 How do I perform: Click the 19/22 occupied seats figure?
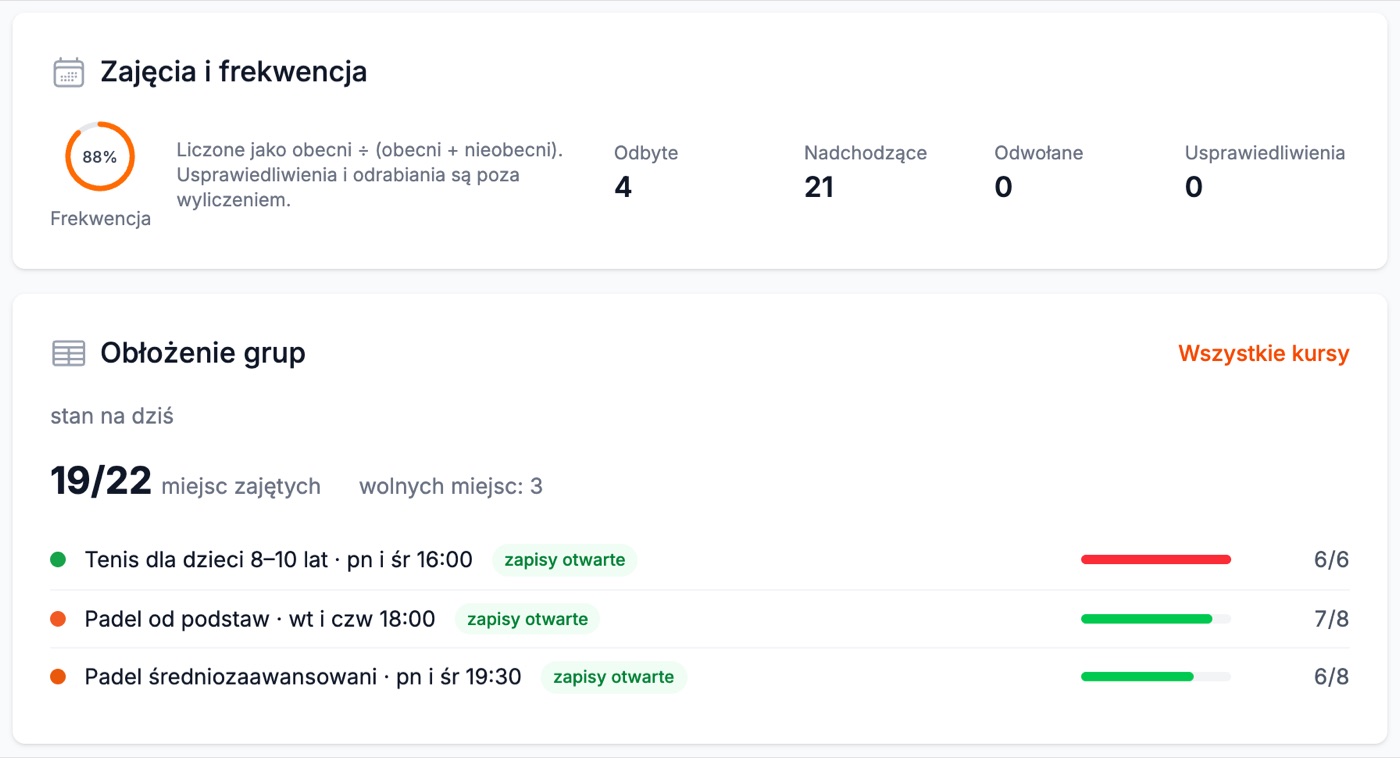click(101, 481)
